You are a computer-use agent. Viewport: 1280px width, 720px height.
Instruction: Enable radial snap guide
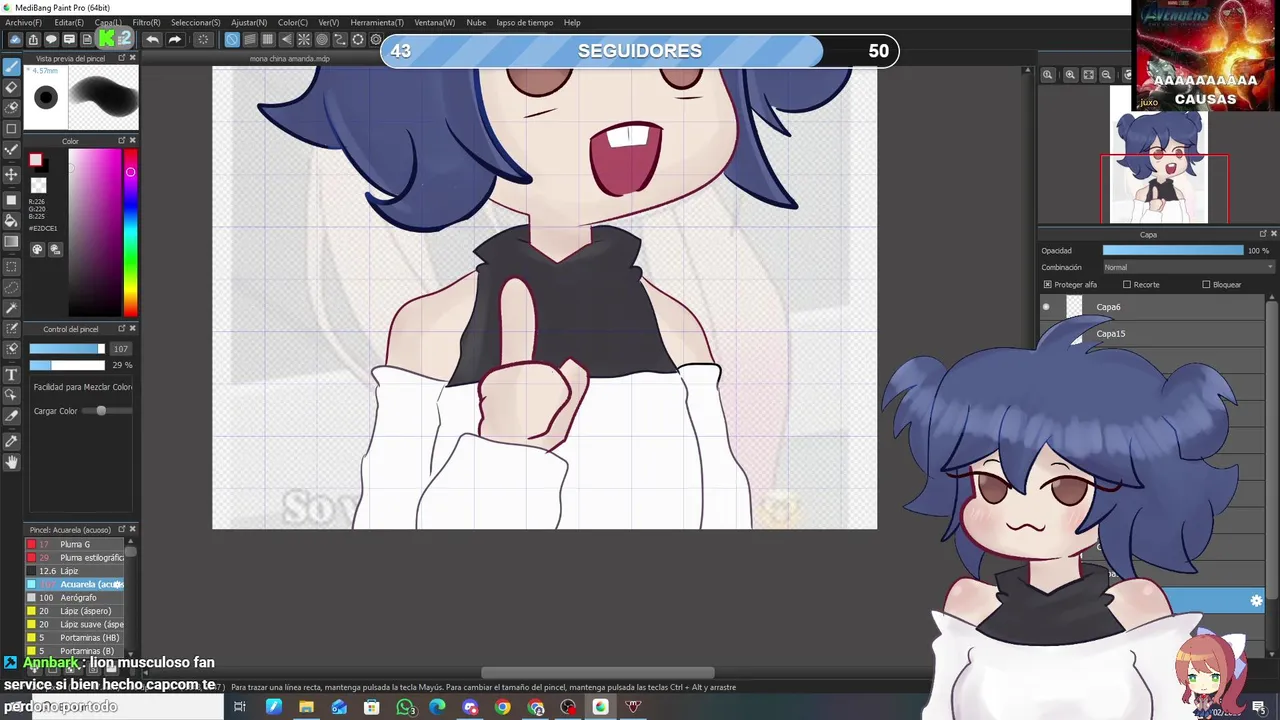[x=304, y=40]
